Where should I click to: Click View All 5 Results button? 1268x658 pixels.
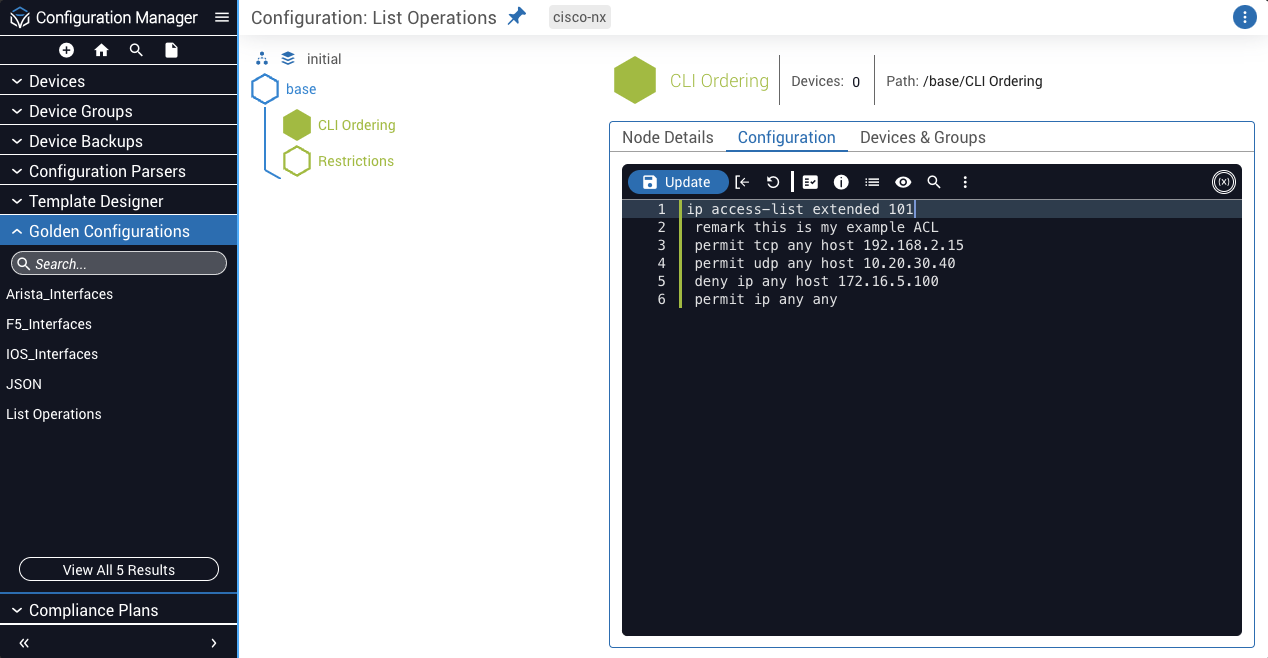[118, 570]
